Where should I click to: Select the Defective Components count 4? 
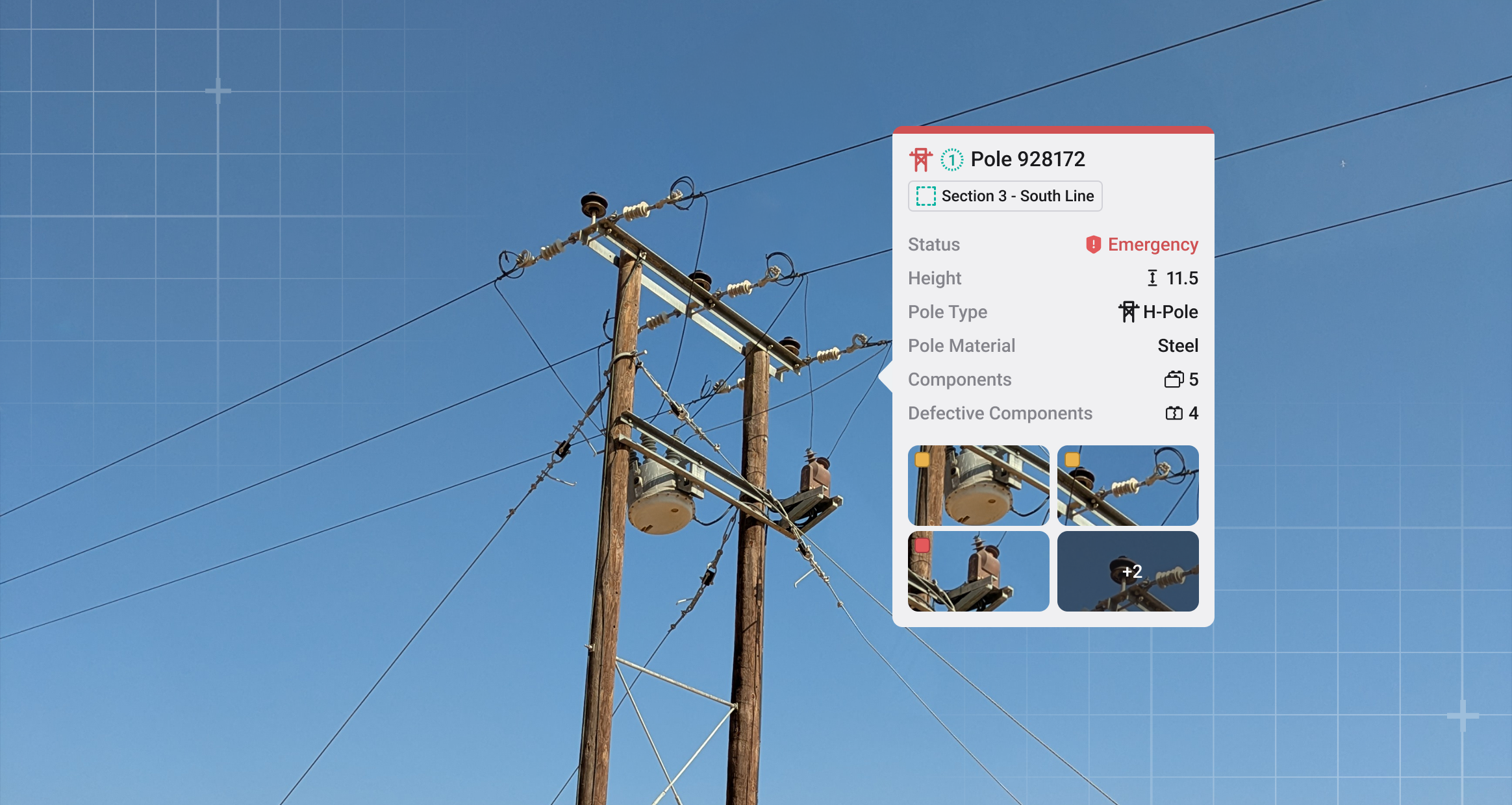point(1194,414)
